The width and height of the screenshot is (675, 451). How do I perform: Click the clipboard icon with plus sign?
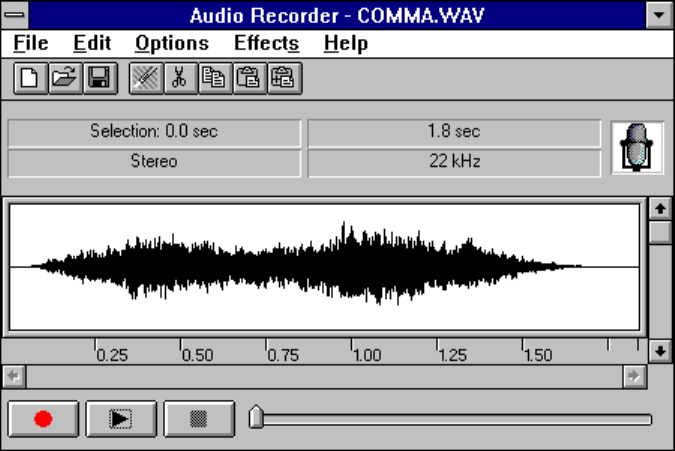coord(285,78)
